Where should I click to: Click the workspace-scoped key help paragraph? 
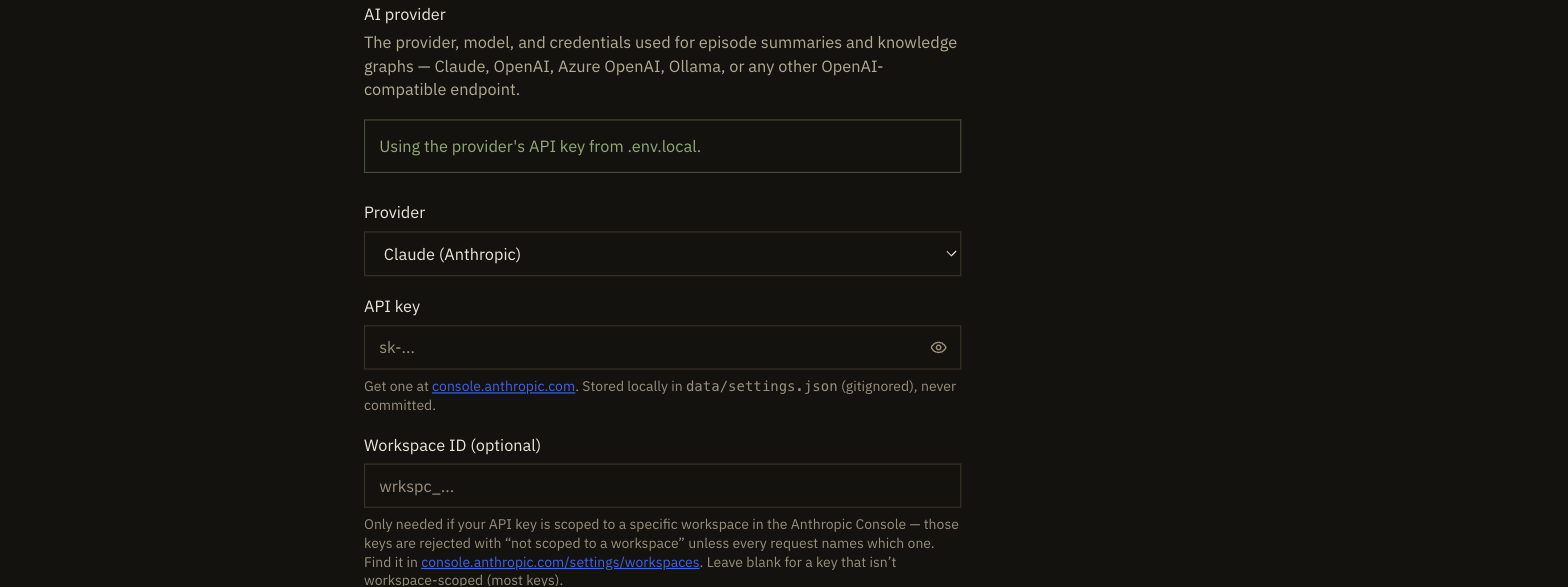click(x=661, y=551)
